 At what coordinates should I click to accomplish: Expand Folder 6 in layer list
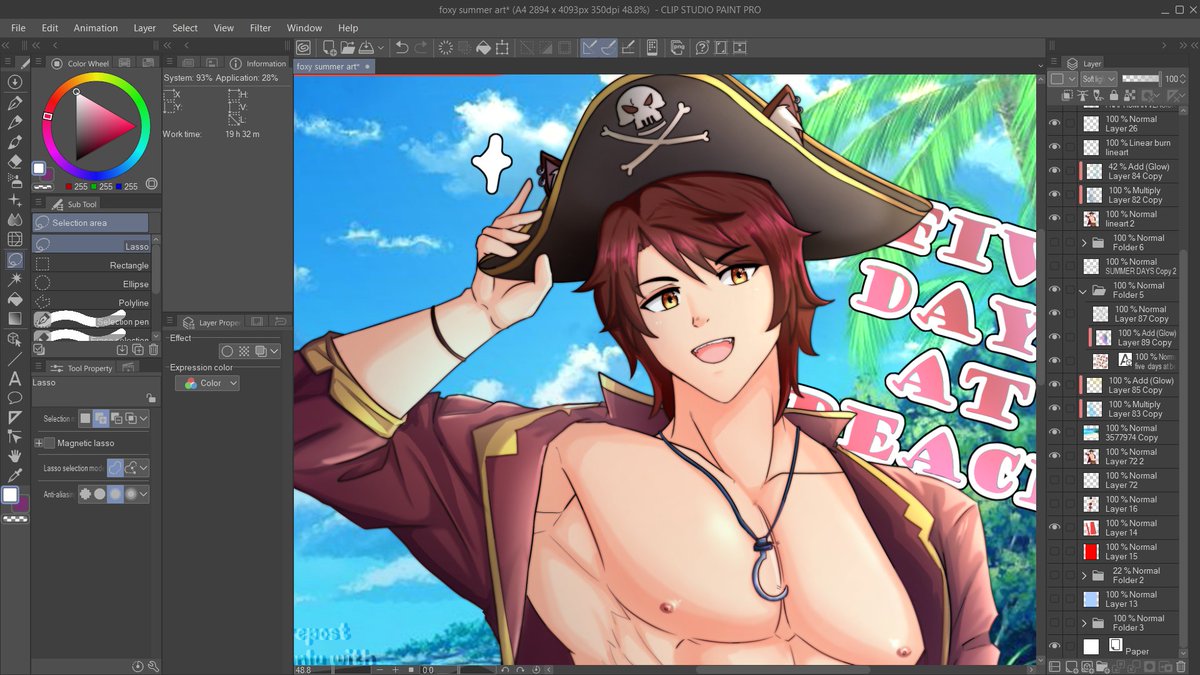coord(1084,242)
